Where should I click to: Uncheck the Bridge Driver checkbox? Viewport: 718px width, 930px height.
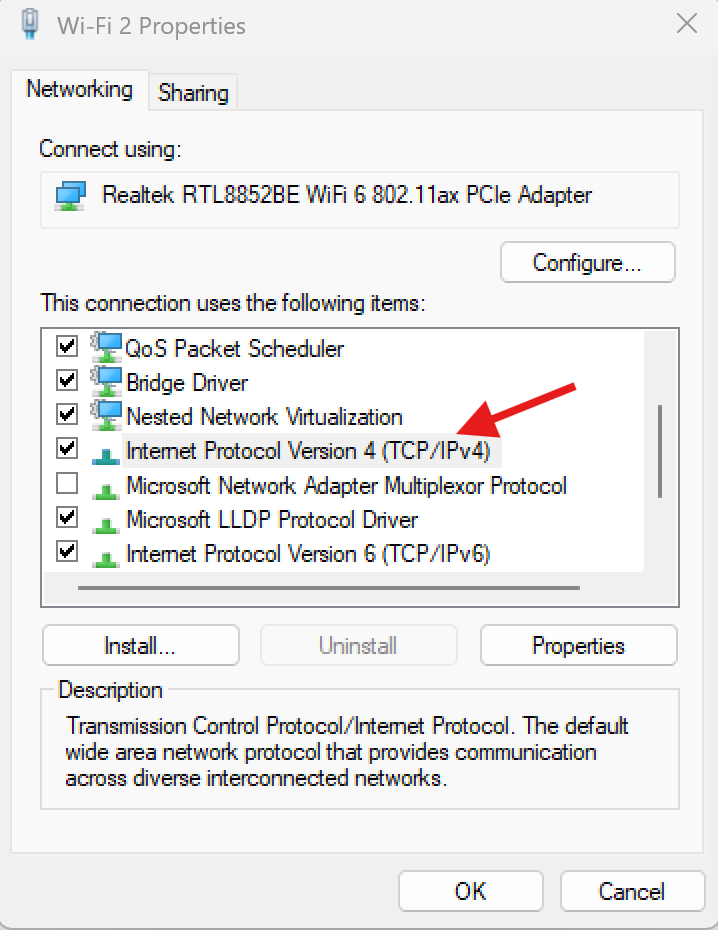67,381
